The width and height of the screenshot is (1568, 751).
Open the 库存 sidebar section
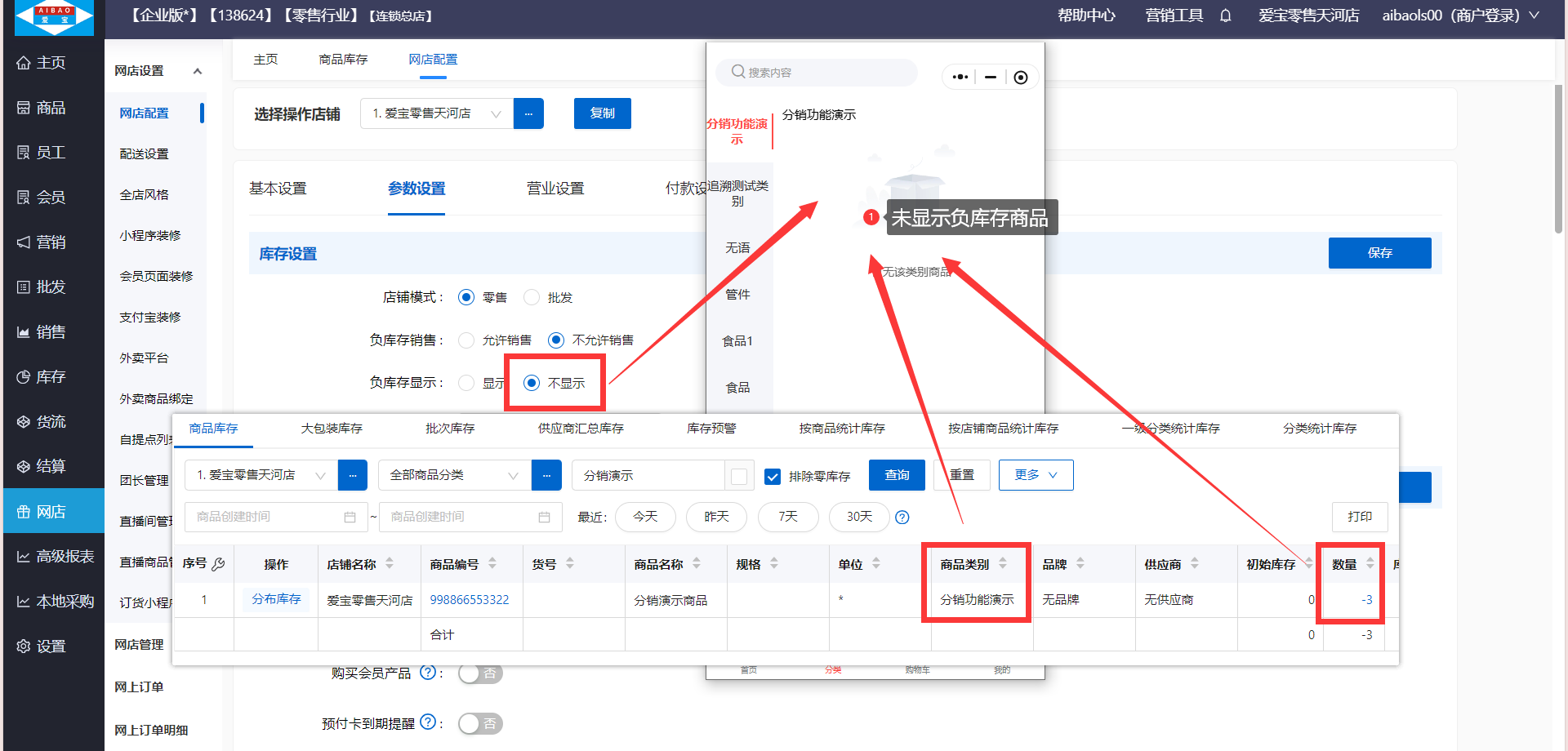coord(51,377)
